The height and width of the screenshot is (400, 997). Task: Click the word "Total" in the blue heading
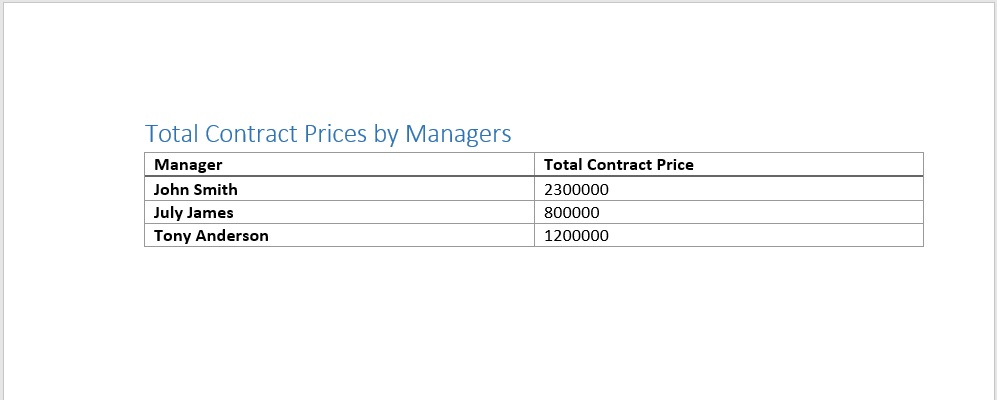(x=172, y=133)
